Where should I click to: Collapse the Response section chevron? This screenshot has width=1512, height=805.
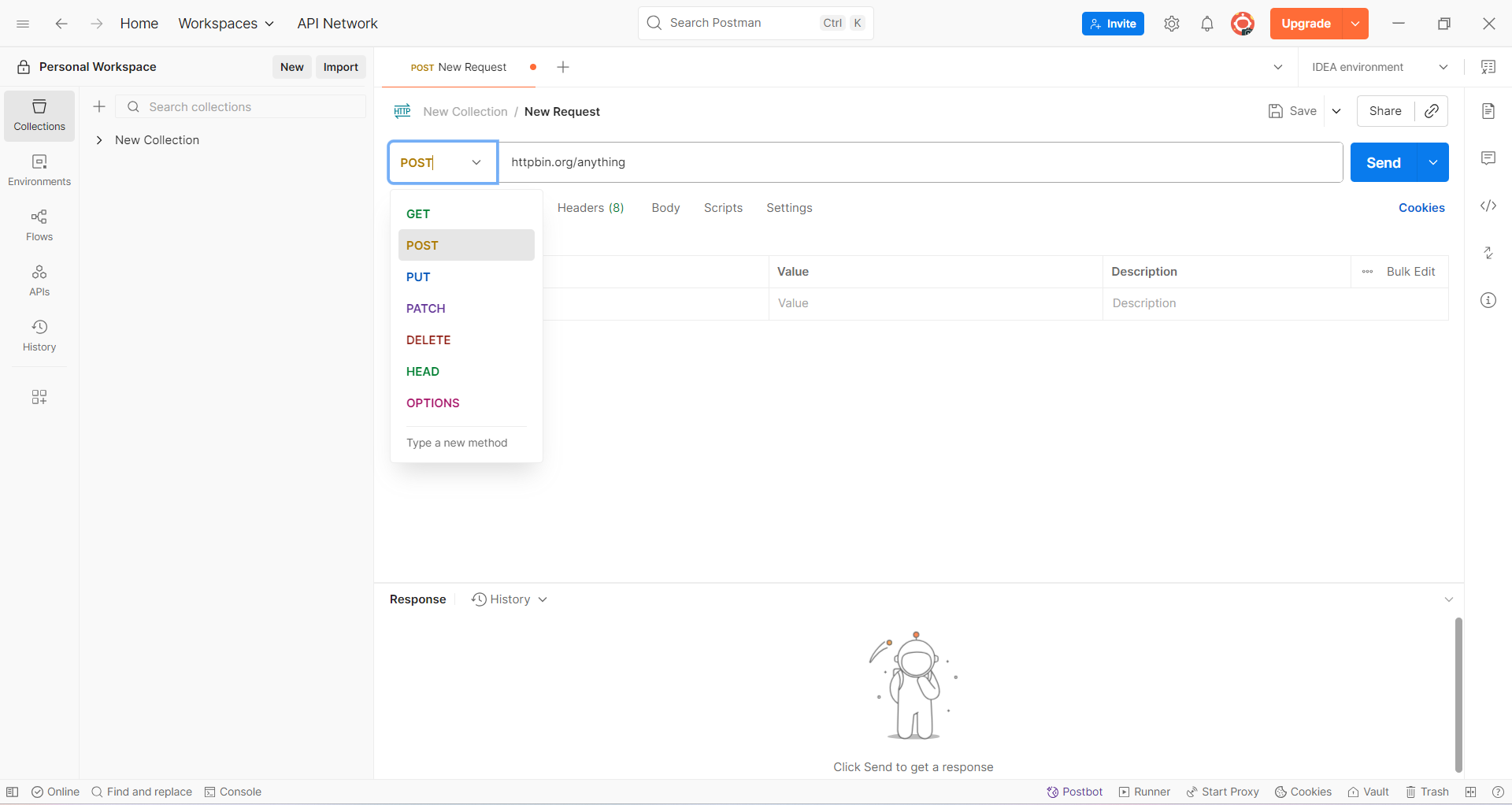[x=1449, y=599]
